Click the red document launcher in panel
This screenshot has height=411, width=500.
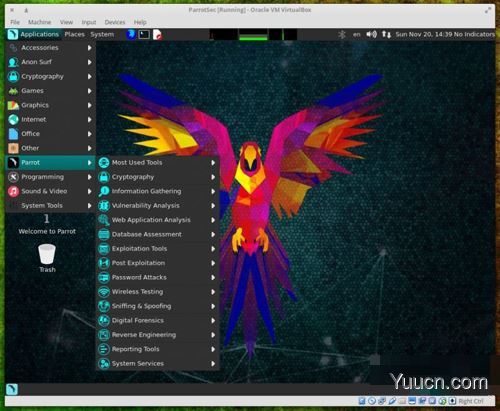point(157,34)
